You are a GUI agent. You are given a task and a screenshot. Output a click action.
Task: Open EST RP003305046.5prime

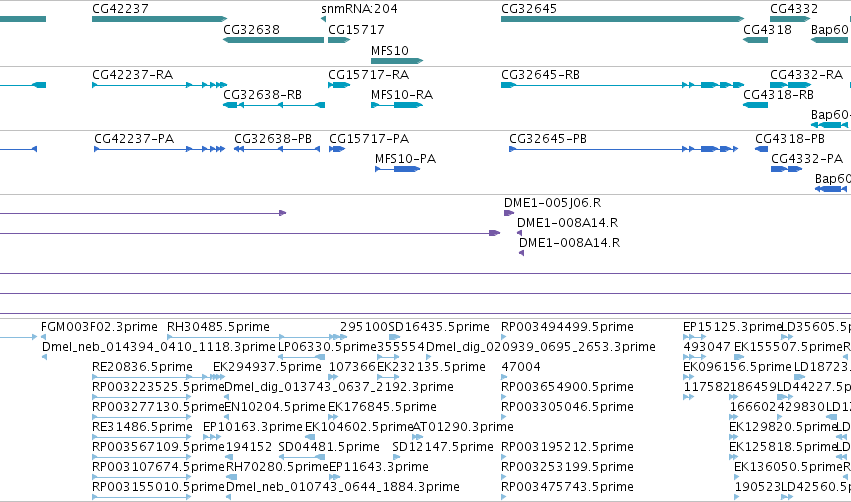(567, 406)
